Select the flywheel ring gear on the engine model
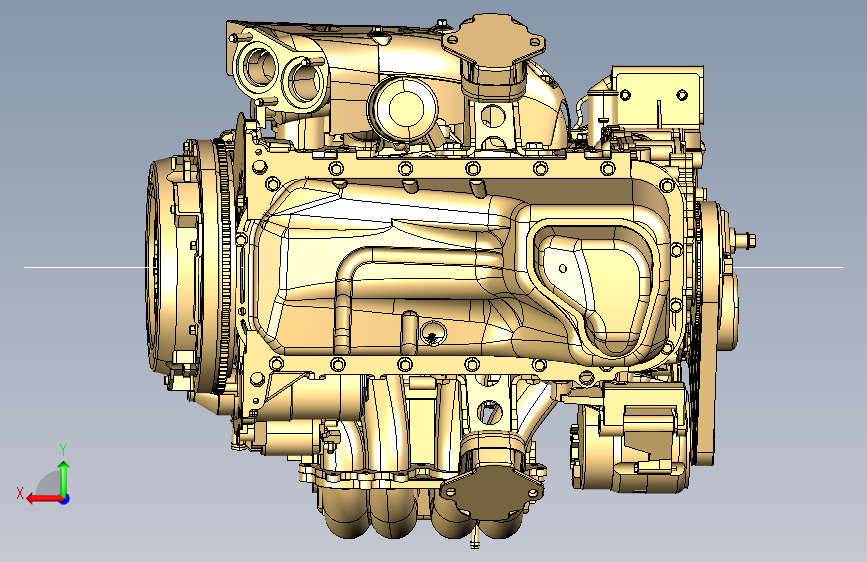Image resolution: width=867 pixels, height=562 pixels. click(225, 266)
